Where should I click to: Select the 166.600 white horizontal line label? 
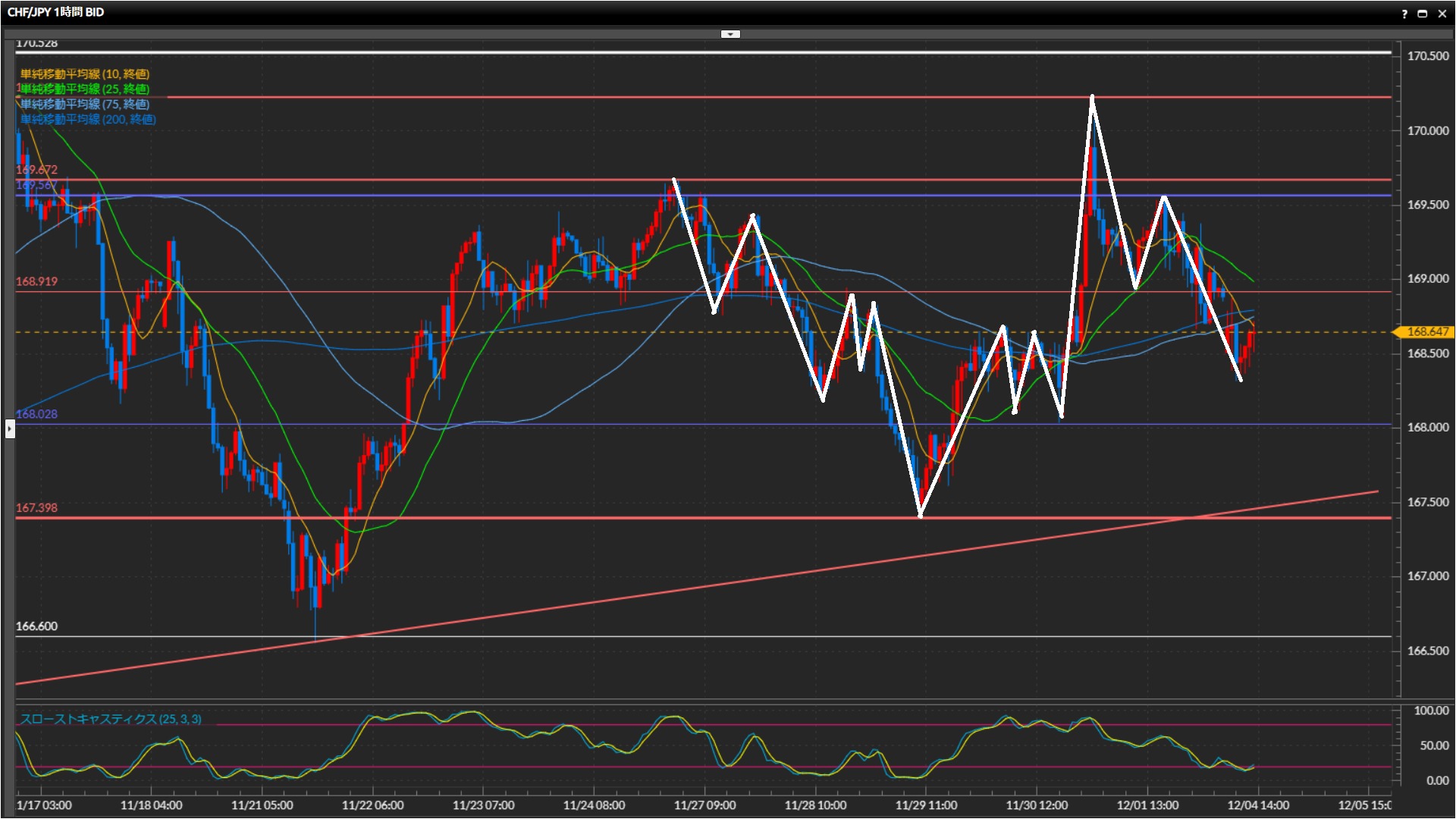[x=36, y=626]
